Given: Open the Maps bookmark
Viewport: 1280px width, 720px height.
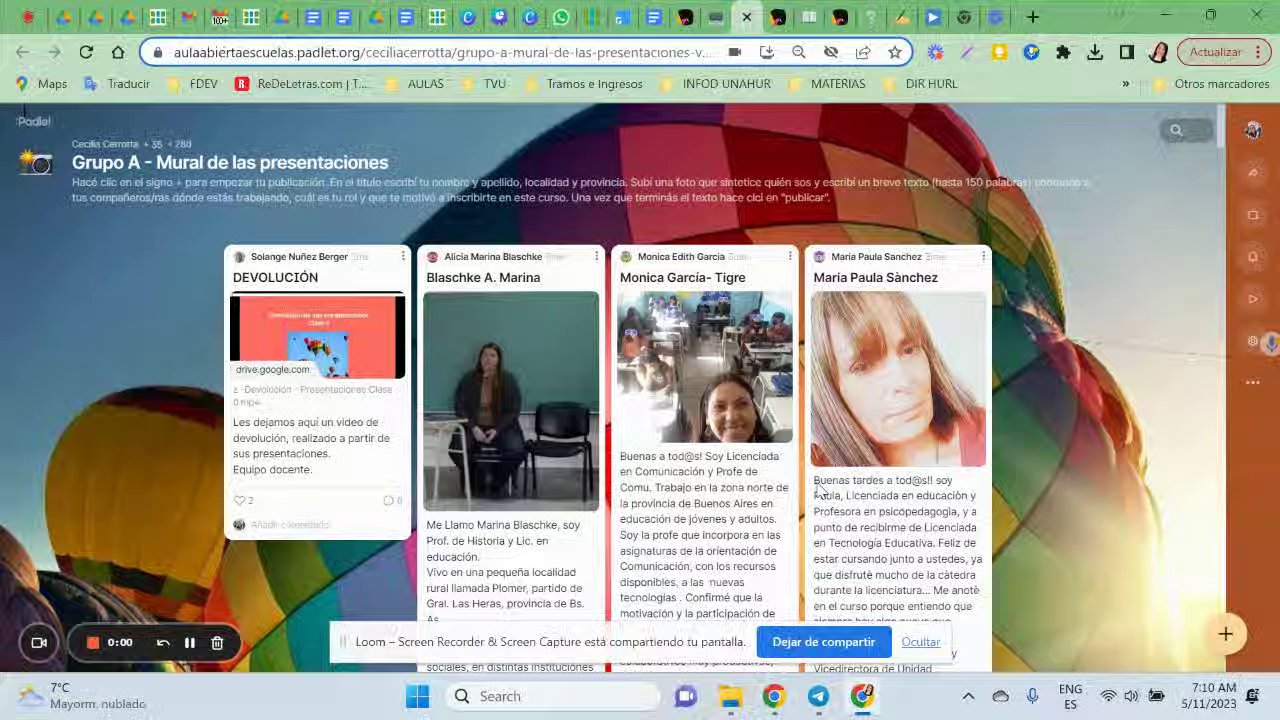Looking at the screenshot, I should point(42,84).
